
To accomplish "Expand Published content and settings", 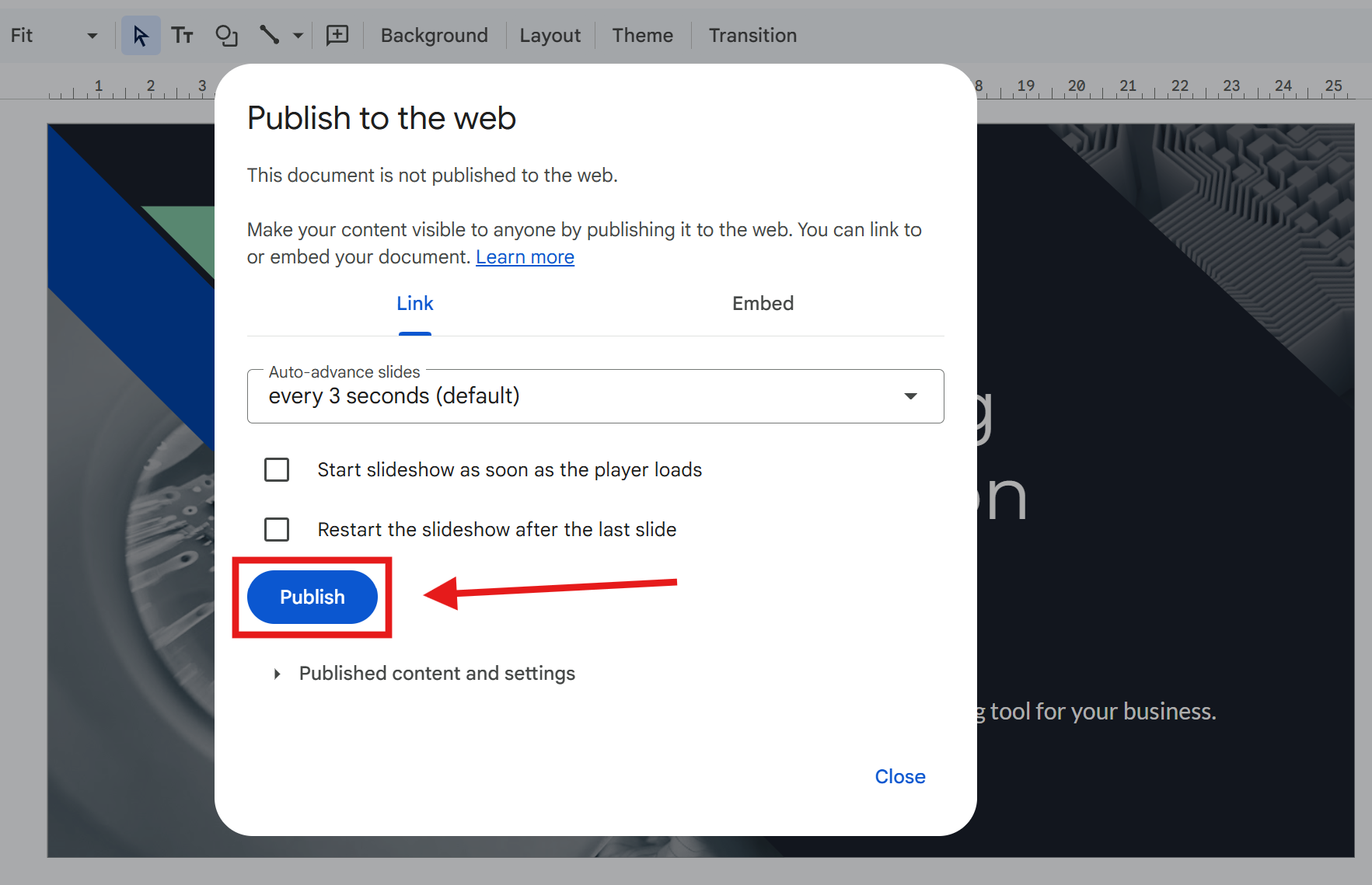I will pyautogui.click(x=436, y=674).
